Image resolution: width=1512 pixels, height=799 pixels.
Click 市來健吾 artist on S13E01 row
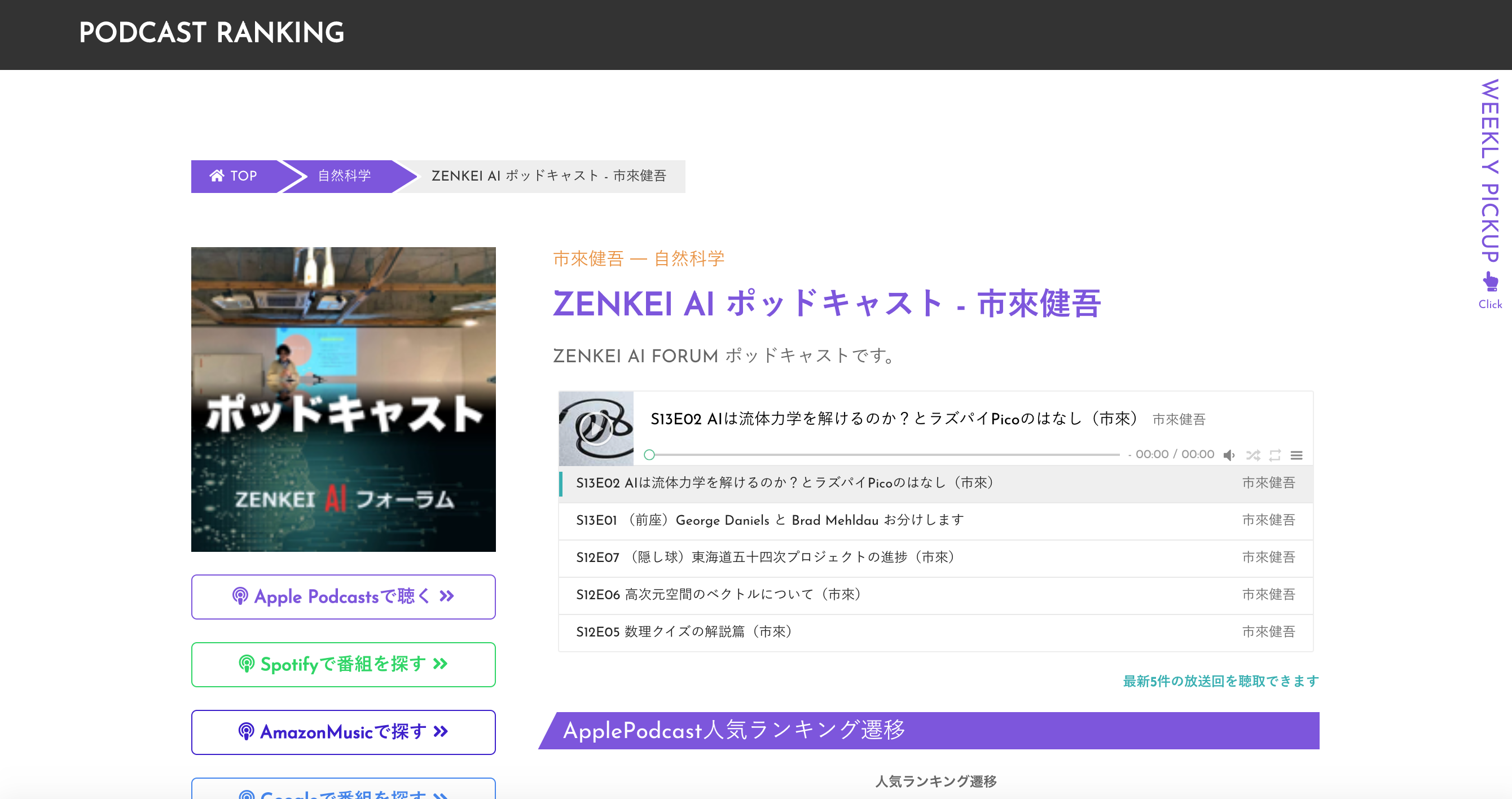pyautogui.click(x=1268, y=520)
